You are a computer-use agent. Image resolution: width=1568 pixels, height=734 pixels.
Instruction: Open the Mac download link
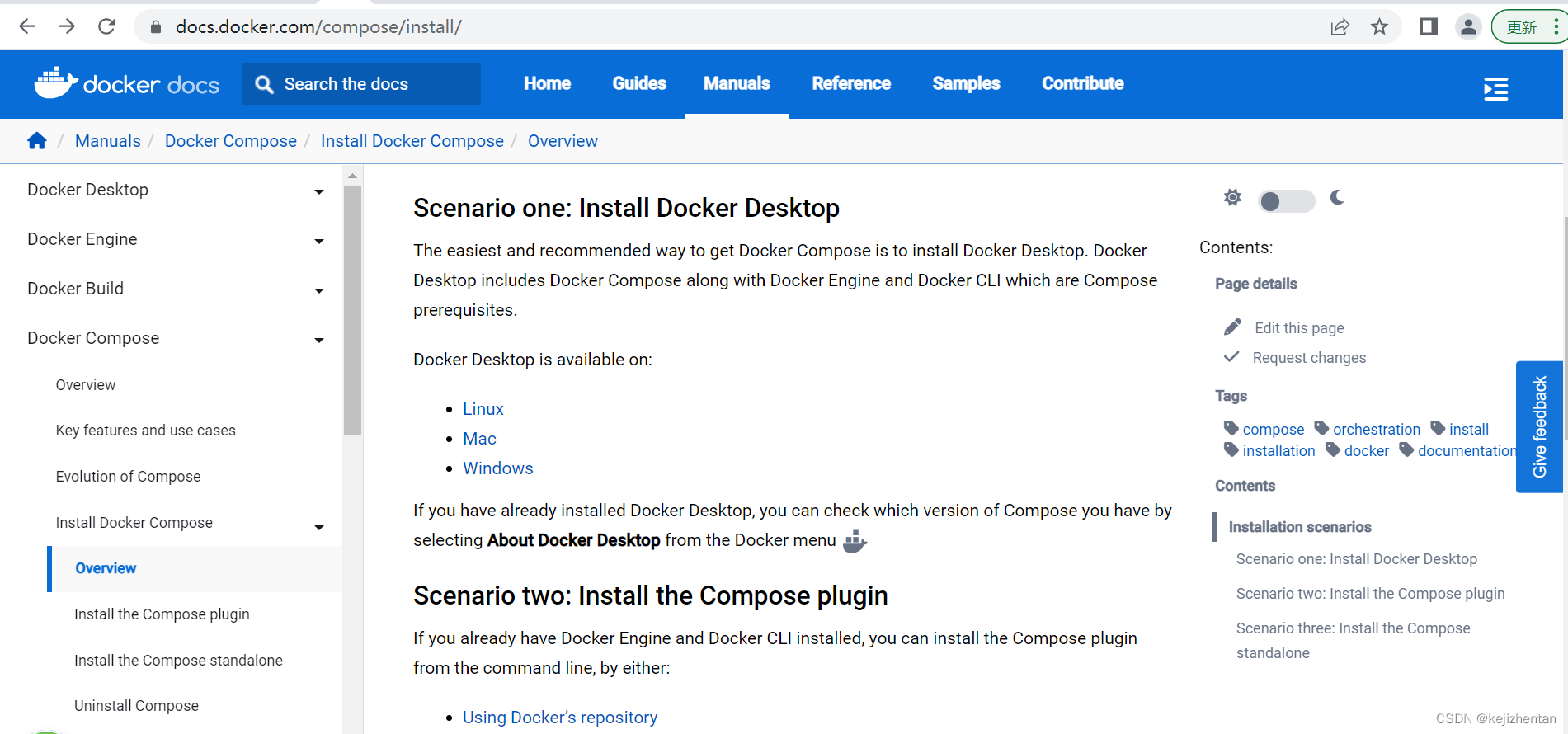(x=479, y=439)
